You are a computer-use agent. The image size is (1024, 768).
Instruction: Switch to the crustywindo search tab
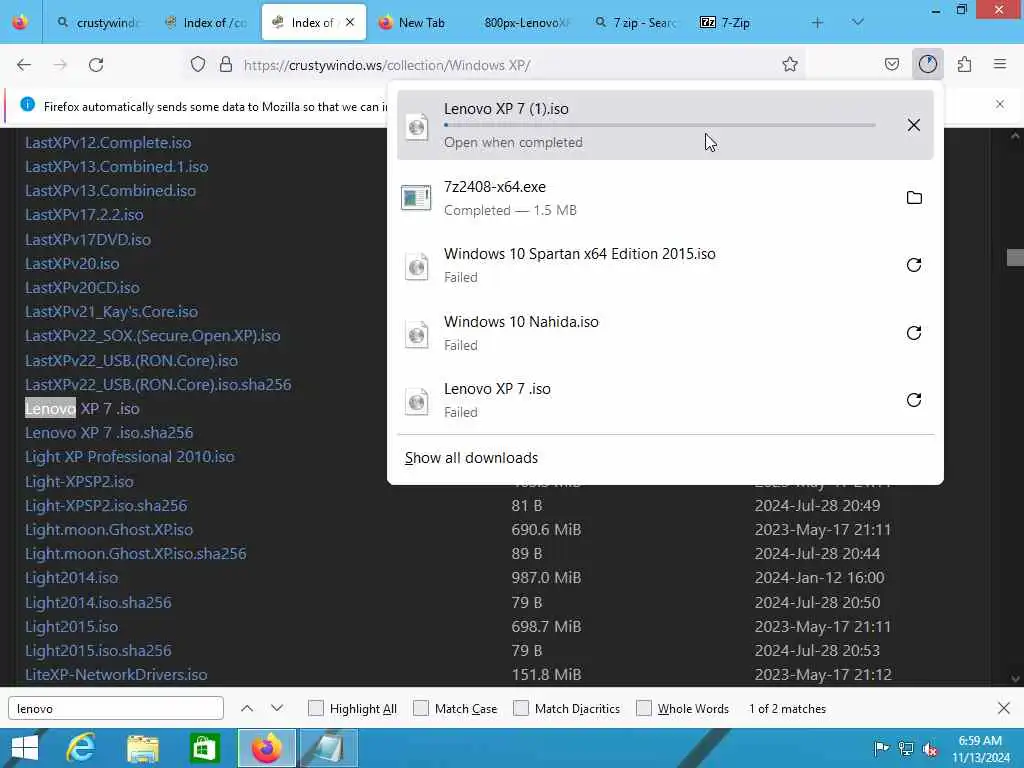point(98,23)
